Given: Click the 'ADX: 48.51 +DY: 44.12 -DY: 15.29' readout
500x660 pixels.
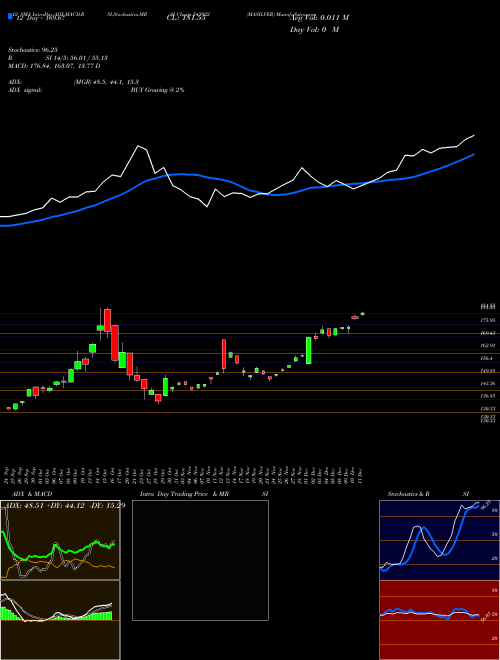Looking at the screenshot, I should (63, 505).
